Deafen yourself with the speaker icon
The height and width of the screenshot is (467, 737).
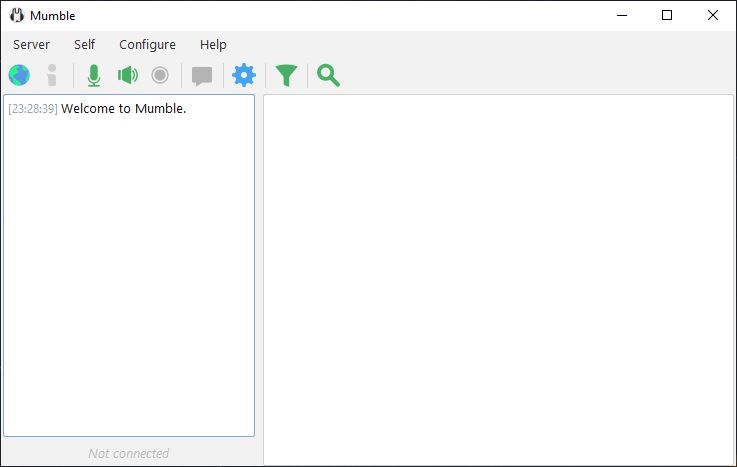pyautogui.click(x=127, y=75)
